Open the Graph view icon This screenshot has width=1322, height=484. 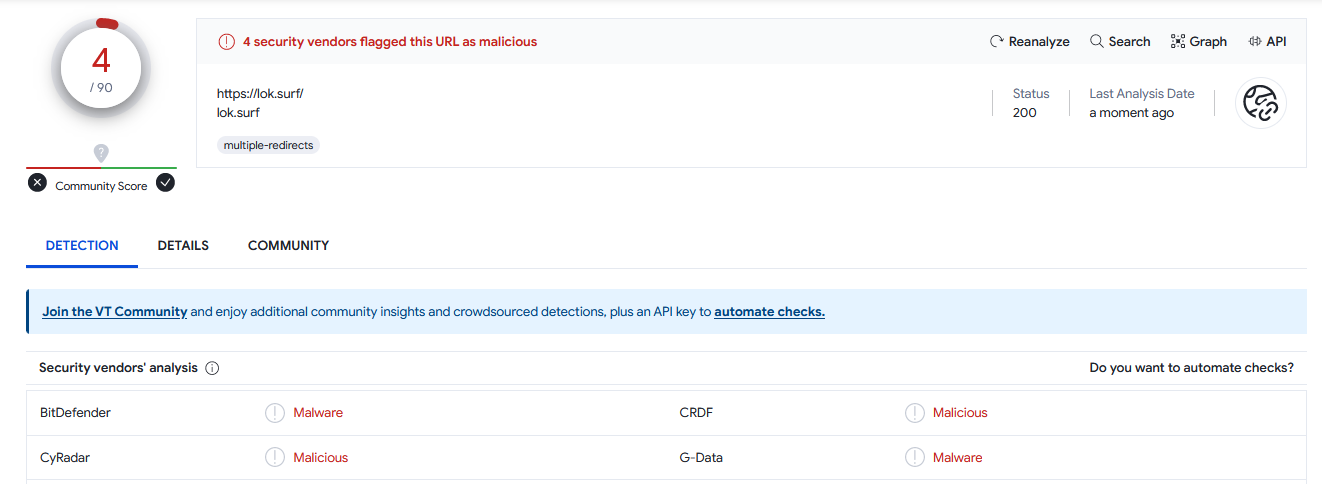[x=1178, y=42]
